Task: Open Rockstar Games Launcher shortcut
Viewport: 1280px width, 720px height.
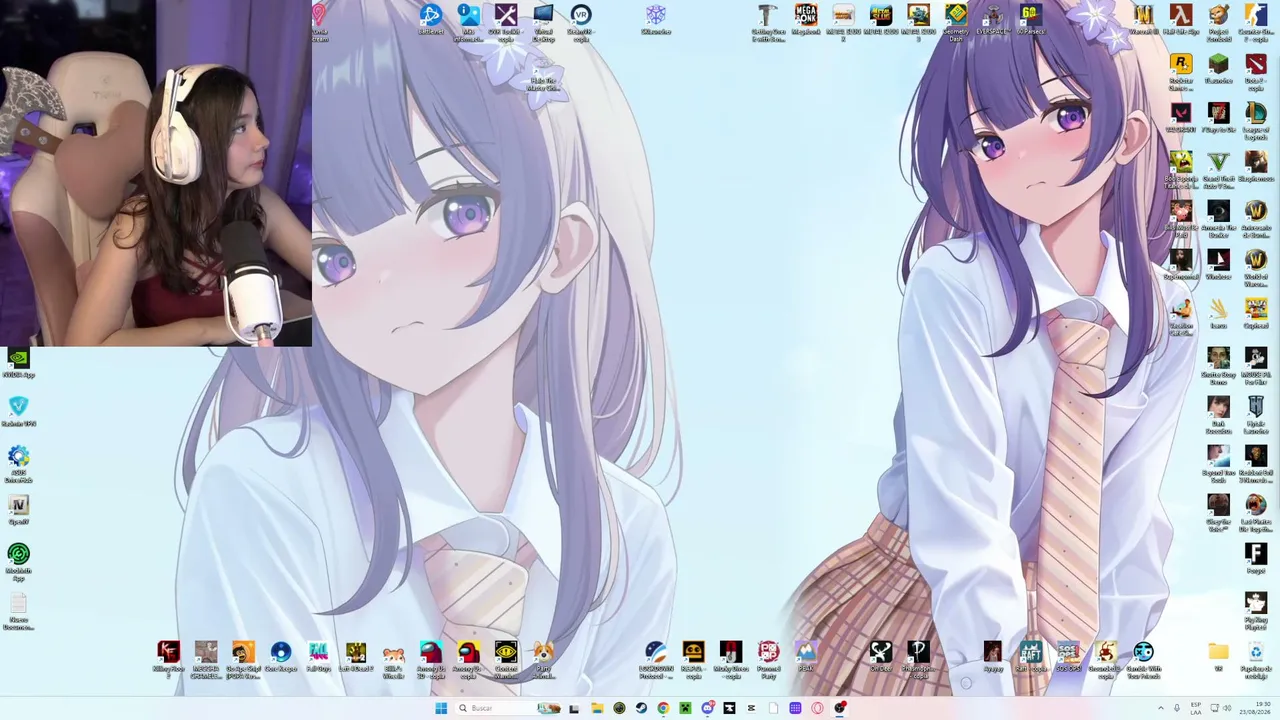Action: click(x=1181, y=72)
